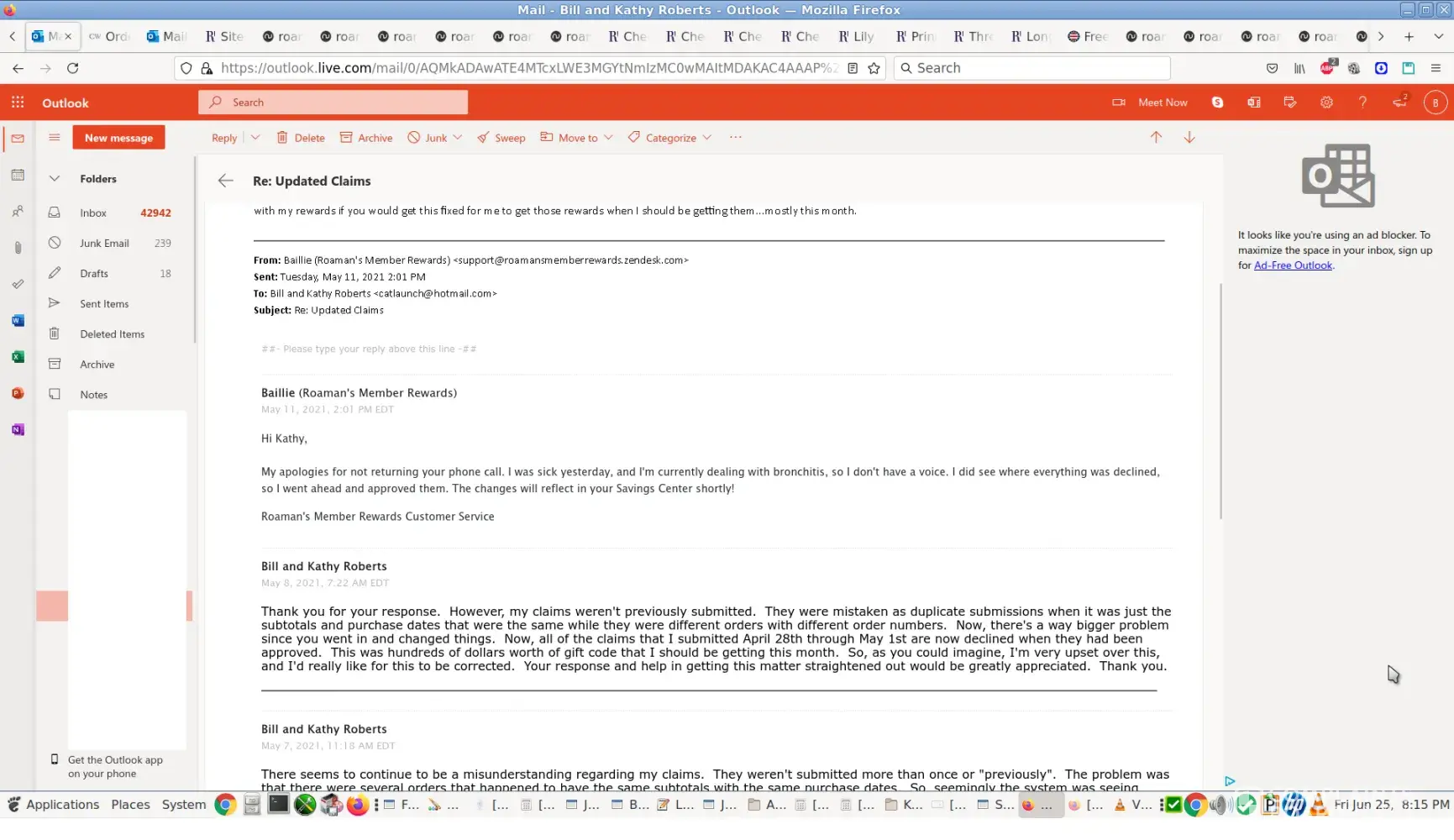This screenshot has height=840, width=1454.
Task: Open the What's new megaphone notifications
Action: 1399,102
